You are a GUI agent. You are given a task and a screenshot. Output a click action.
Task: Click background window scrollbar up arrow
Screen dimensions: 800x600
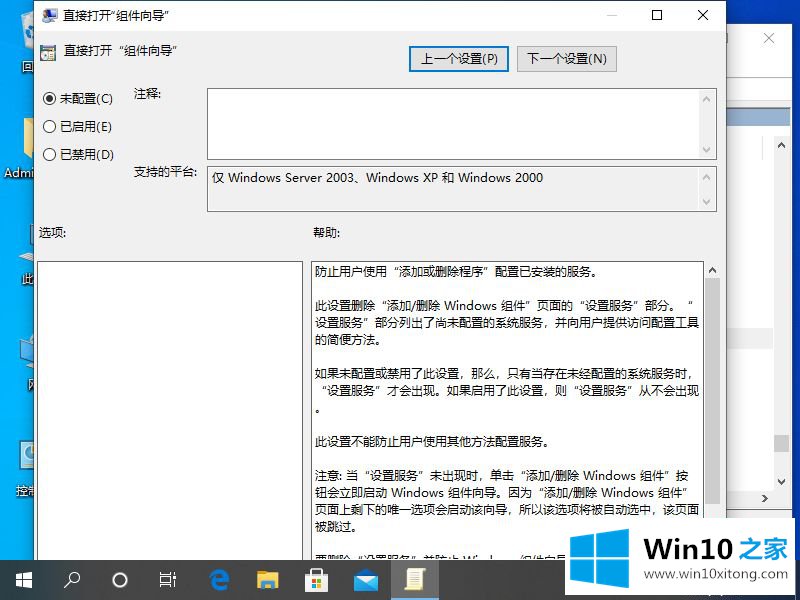point(781,145)
